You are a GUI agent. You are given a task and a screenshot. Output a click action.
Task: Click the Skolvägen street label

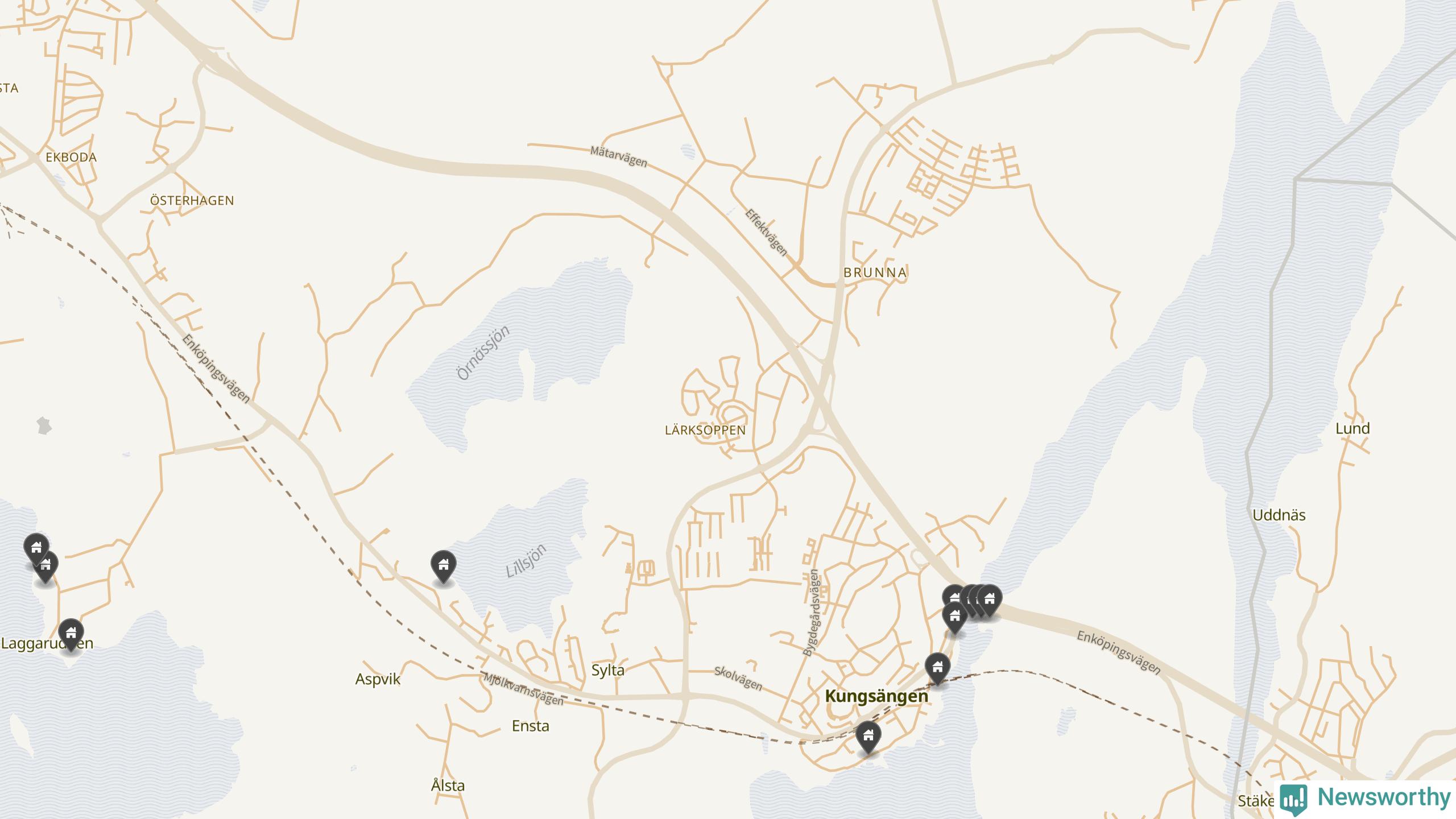click(x=738, y=679)
